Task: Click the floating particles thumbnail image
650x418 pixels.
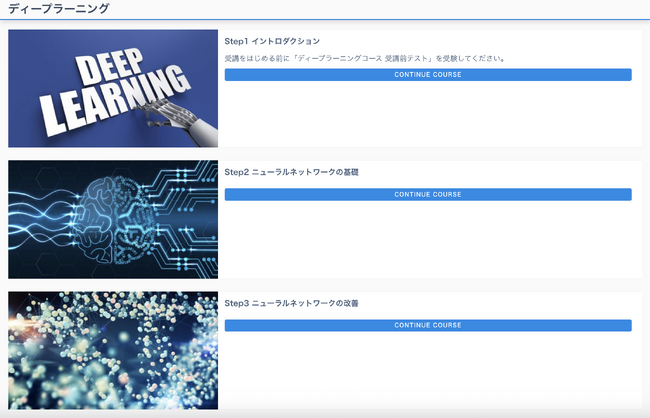Action: [113, 350]
